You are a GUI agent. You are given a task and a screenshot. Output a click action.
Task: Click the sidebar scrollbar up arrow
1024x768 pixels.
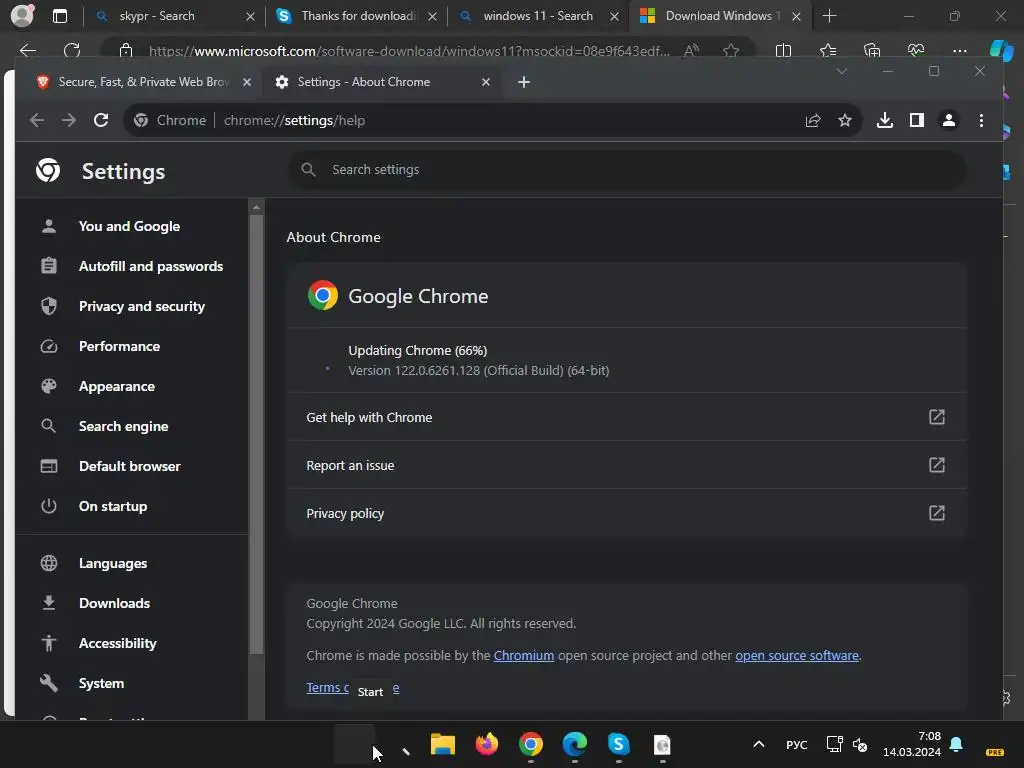(x=256, y=207)
